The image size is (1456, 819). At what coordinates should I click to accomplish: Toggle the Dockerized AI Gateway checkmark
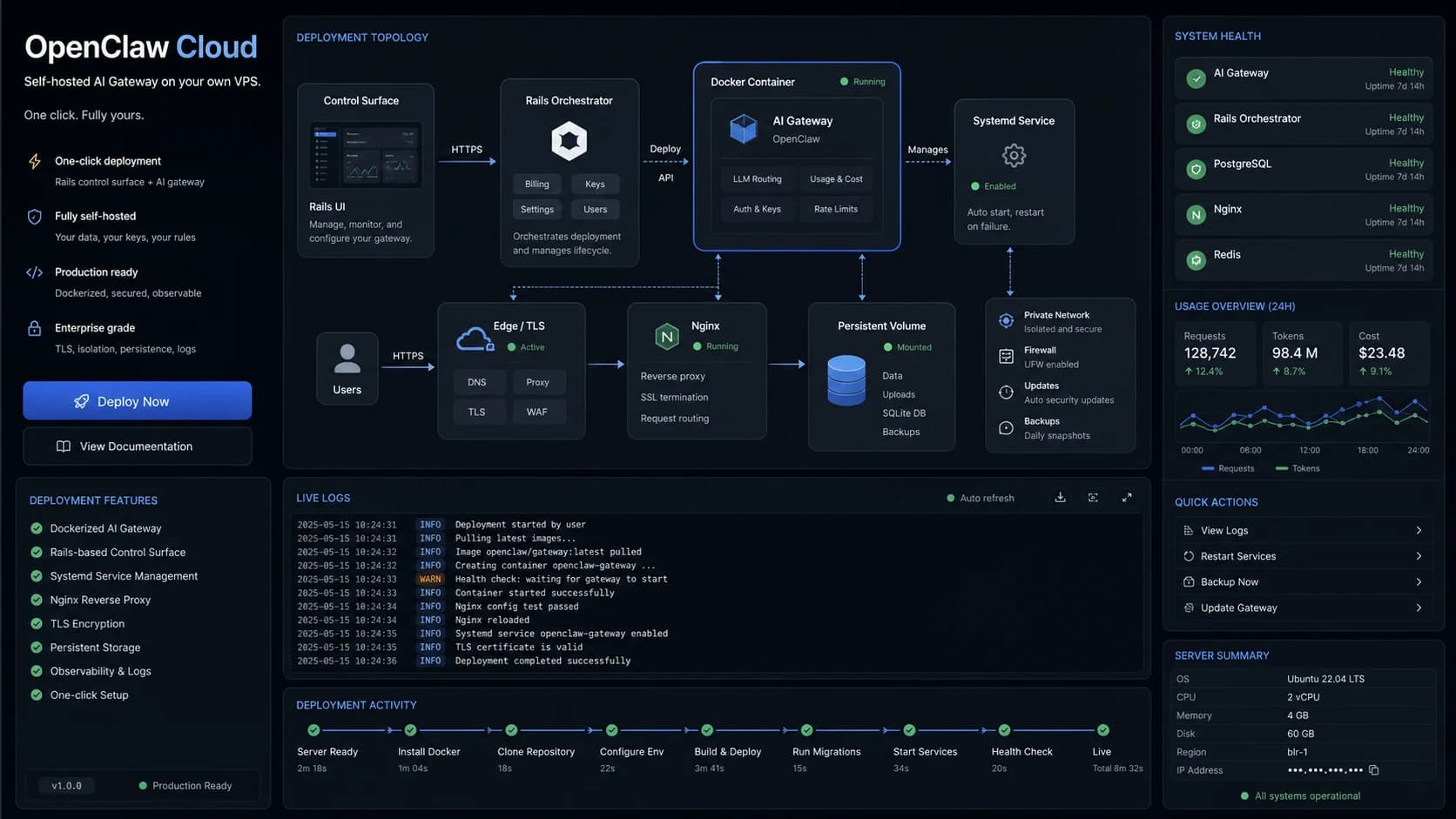click(37, 528)
